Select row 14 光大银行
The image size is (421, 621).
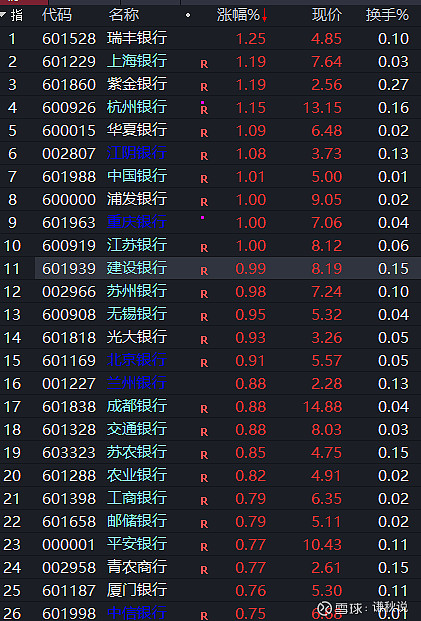(x=210, y=337)
